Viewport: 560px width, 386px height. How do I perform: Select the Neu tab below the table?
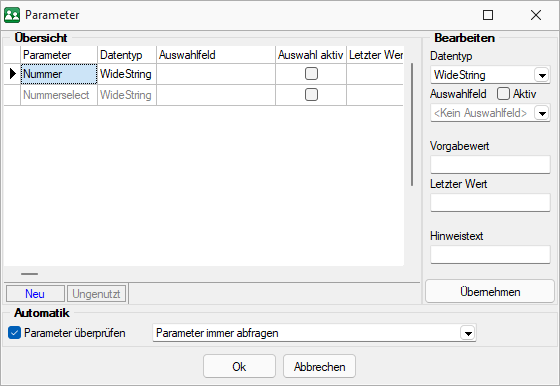pyautogui.click(x=35, y=294)
